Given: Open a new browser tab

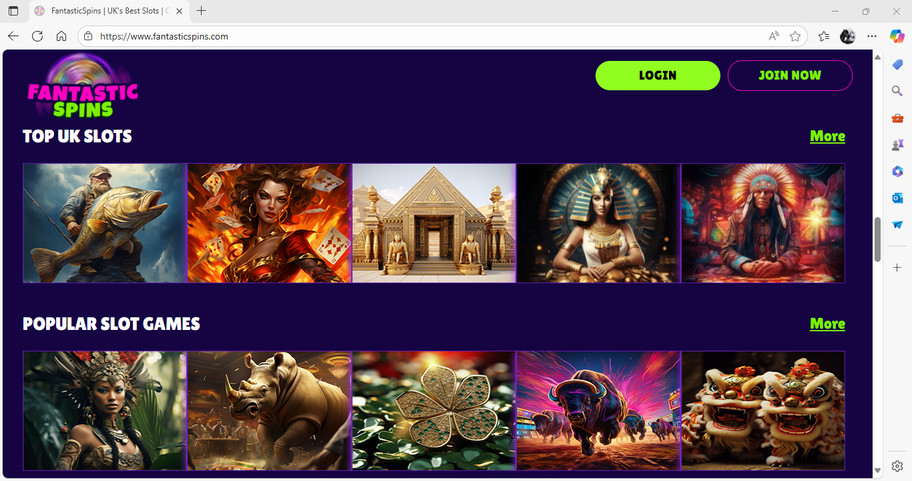Looking at the screenshot, I should (201, 10).
